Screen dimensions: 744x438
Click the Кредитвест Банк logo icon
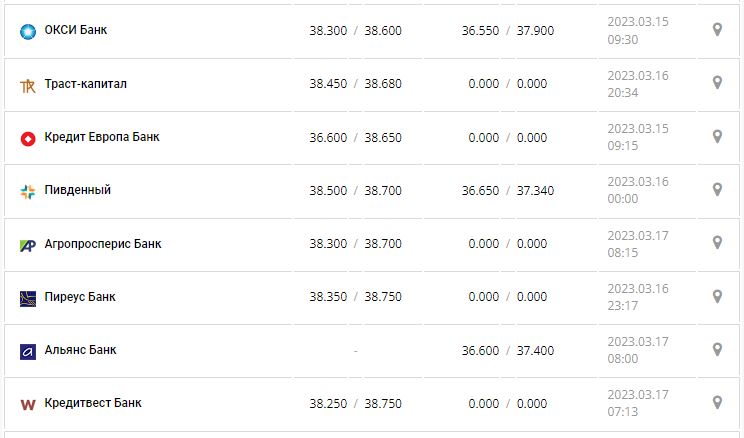tap(28, 404)
